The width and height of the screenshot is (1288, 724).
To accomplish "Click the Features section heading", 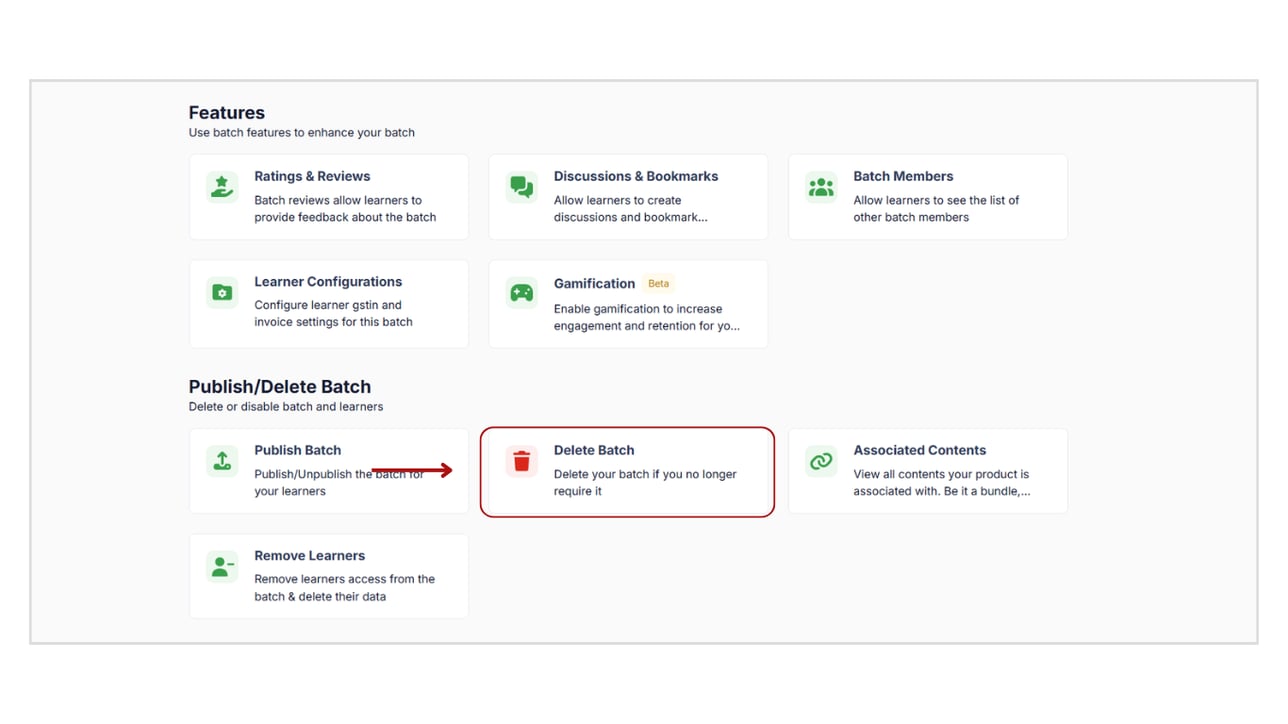I will click(227, 113).
